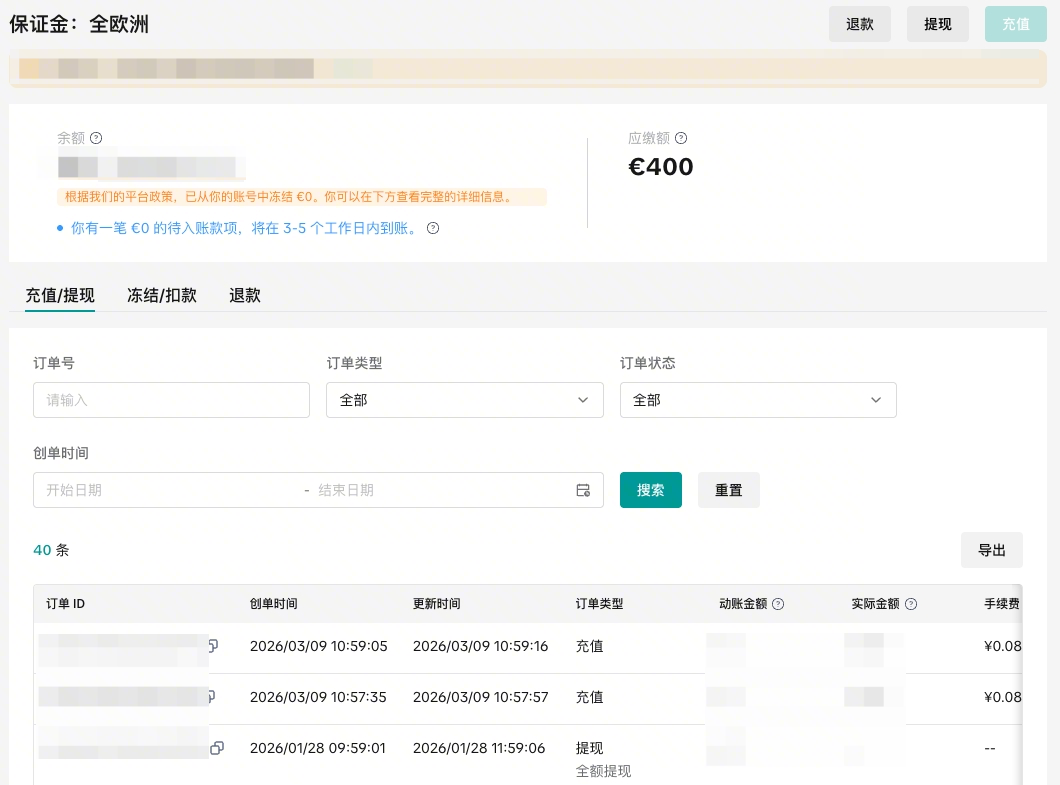Switch to the 冻结/扣款 tab

pyautogui.click(x=162, y=295)
